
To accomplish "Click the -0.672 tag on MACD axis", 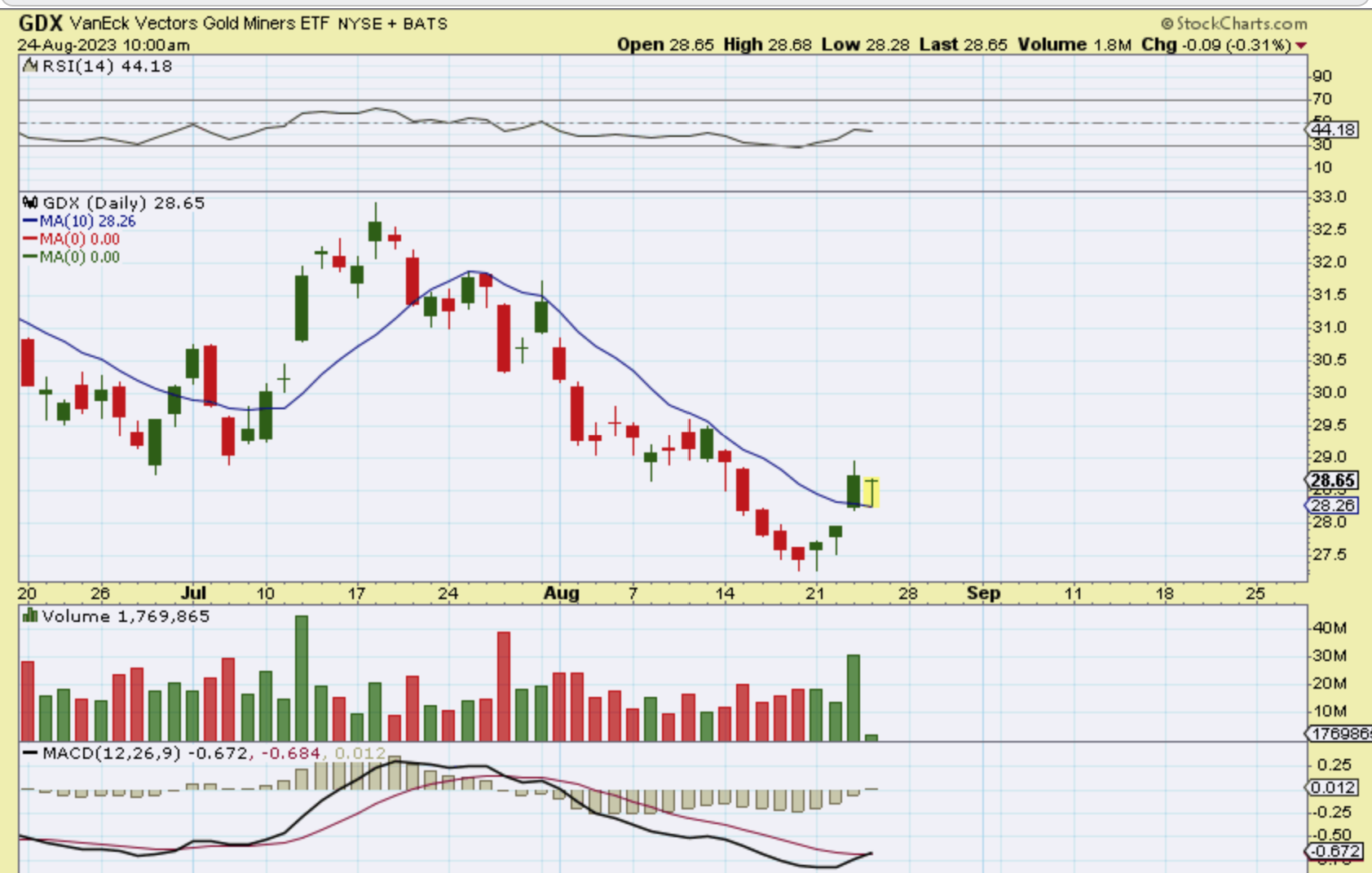I will (1333, 852).
